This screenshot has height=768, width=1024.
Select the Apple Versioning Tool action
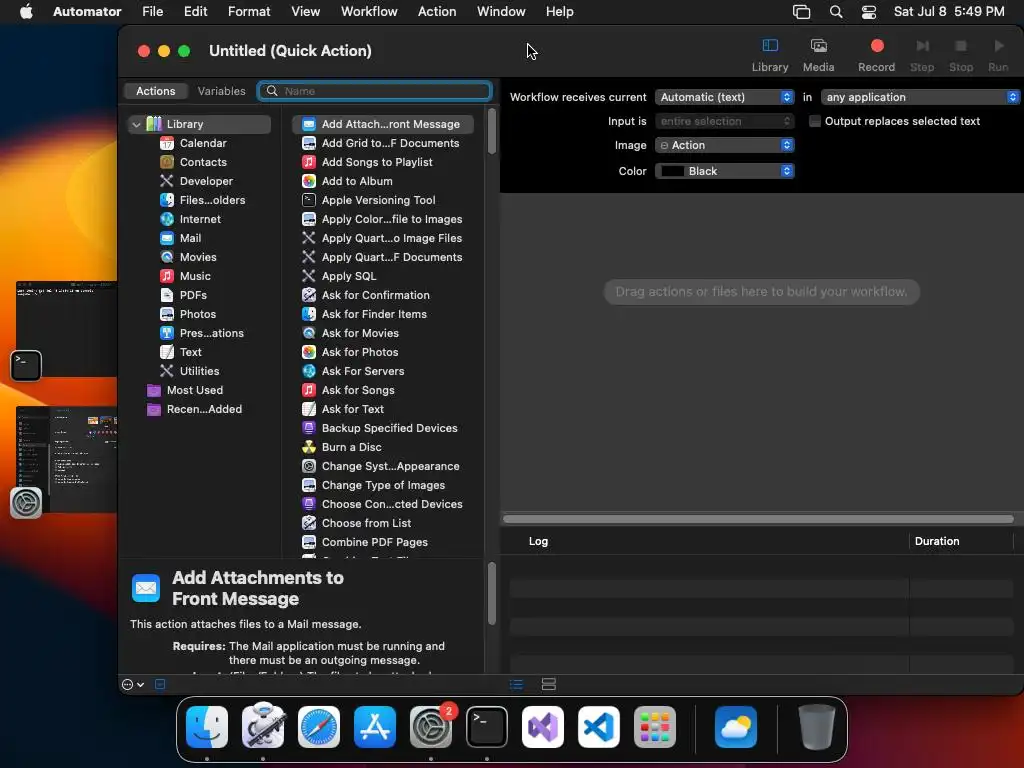378,200
